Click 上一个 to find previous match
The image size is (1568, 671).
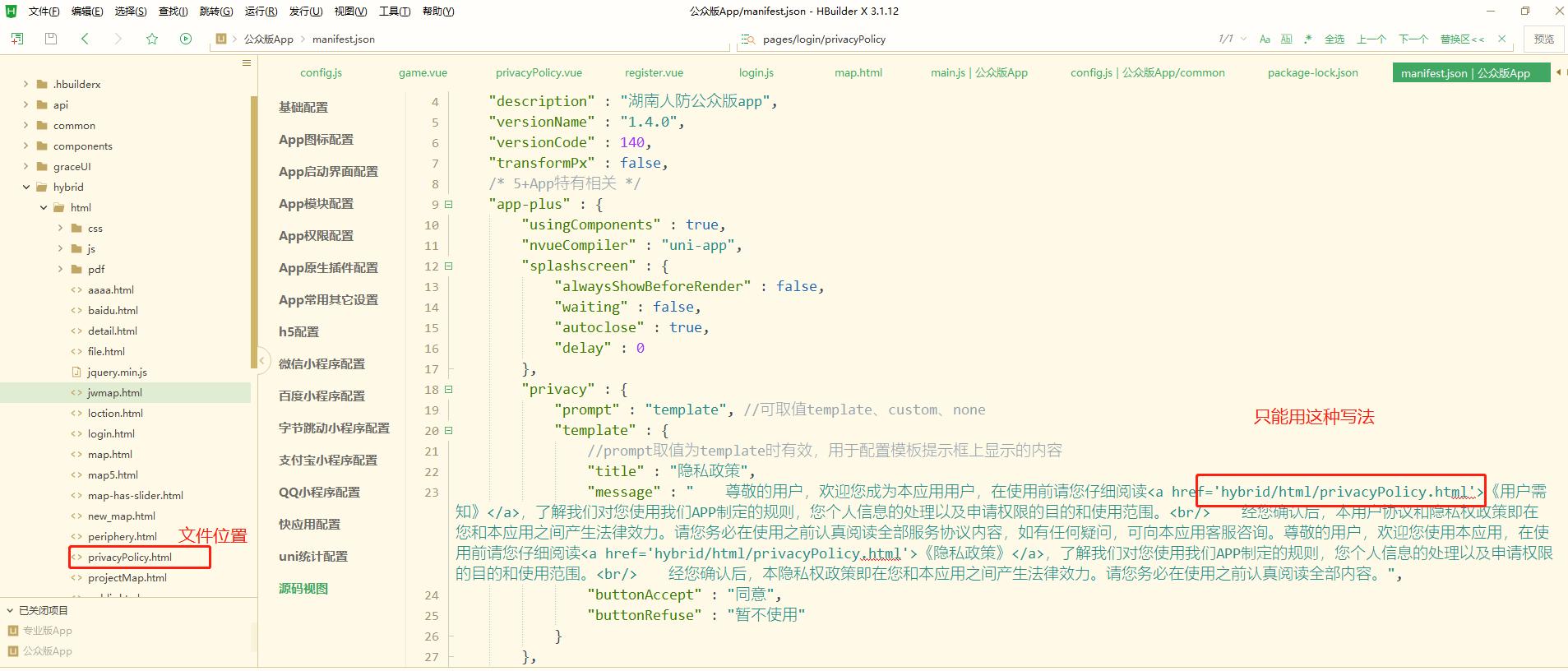click(x=1371, y=39)
